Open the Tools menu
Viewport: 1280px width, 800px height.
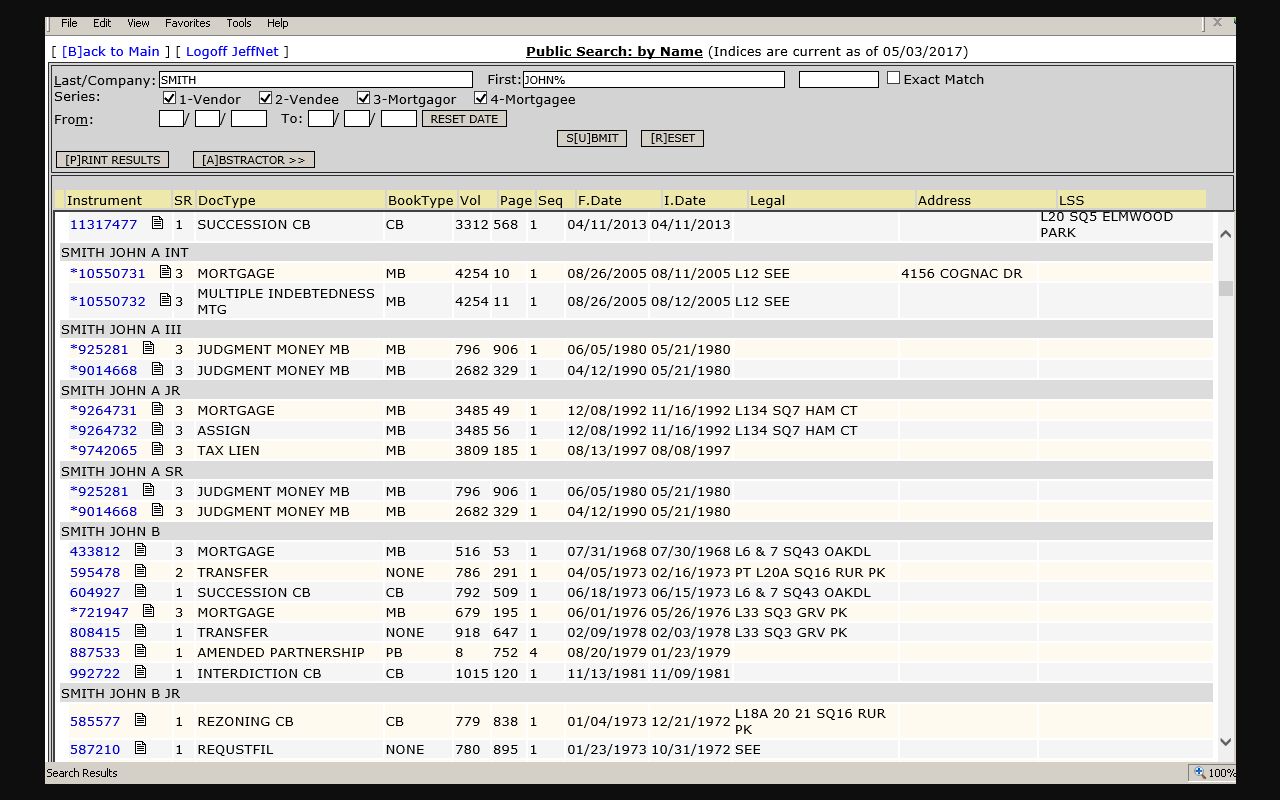click(x=239, y=23)
